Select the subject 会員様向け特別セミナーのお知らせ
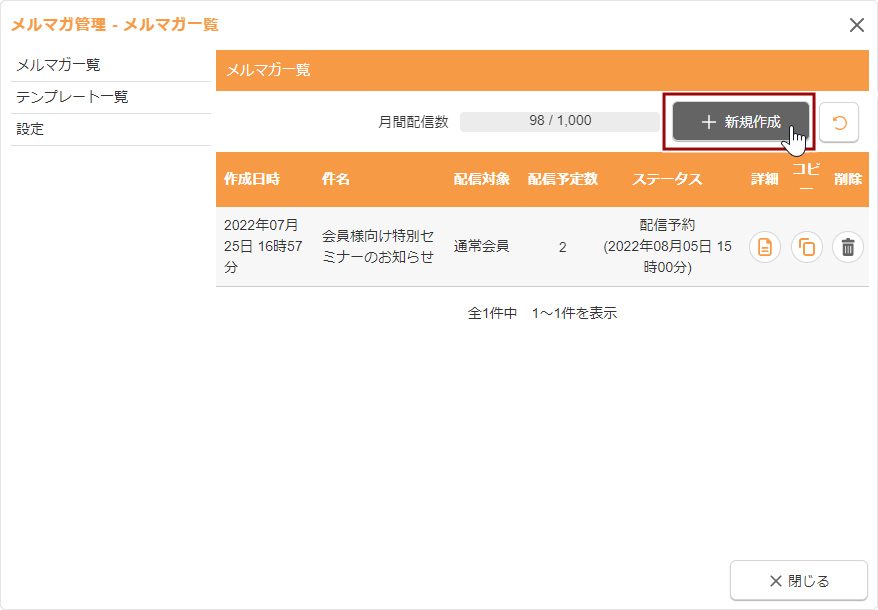The image size is (878, 610). click(378, 246)
